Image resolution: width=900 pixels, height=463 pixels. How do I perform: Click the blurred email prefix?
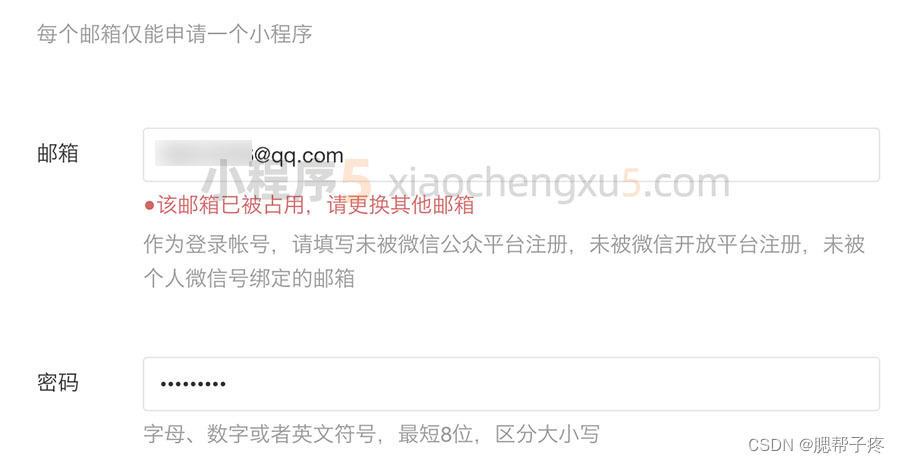(203, 153)
